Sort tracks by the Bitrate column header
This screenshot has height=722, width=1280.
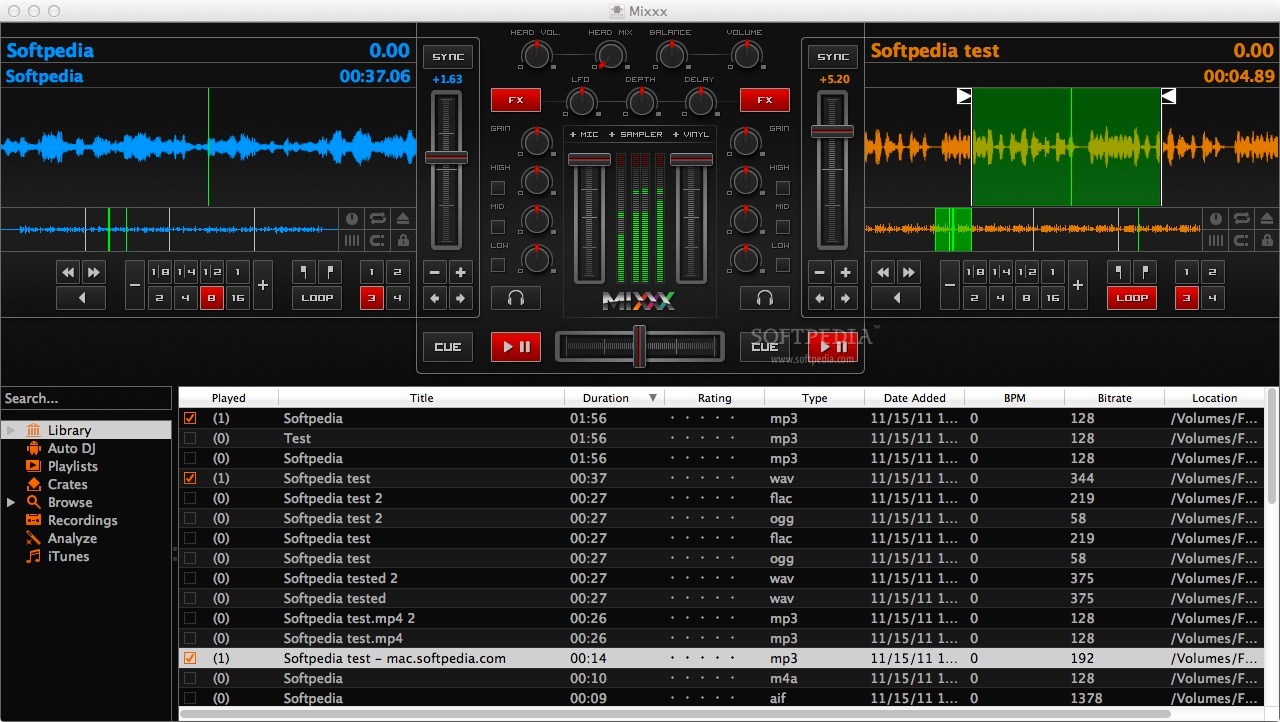pyautogui.click(x=1114, y=398)
